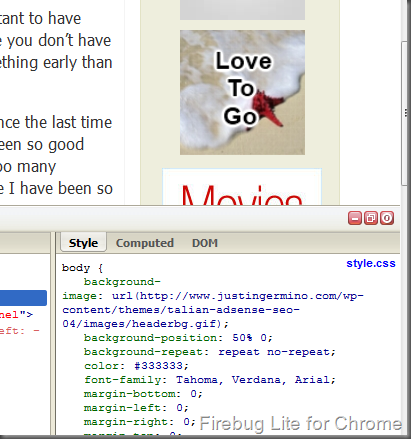This screenshot has height=439, width=411.
Task: Click the margin-right property line
Action: click(x=140, y=422)
